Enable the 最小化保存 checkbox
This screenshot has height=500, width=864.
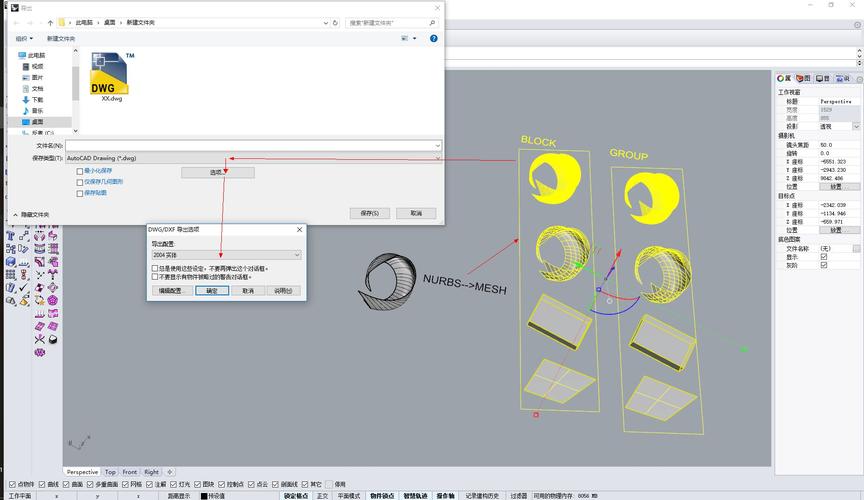point(80,171)
